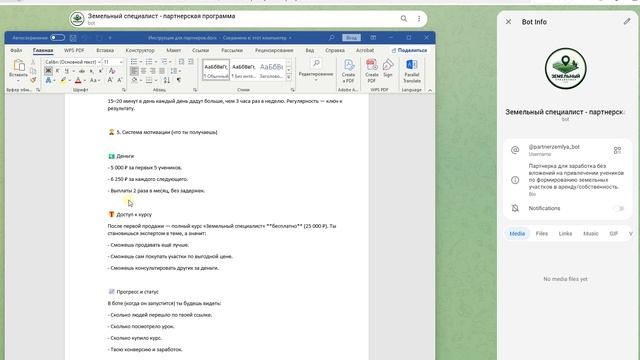Click the Save icon in Word title bar
The width and height of the screenshot is (640, 360).
[x=73, y=38]
